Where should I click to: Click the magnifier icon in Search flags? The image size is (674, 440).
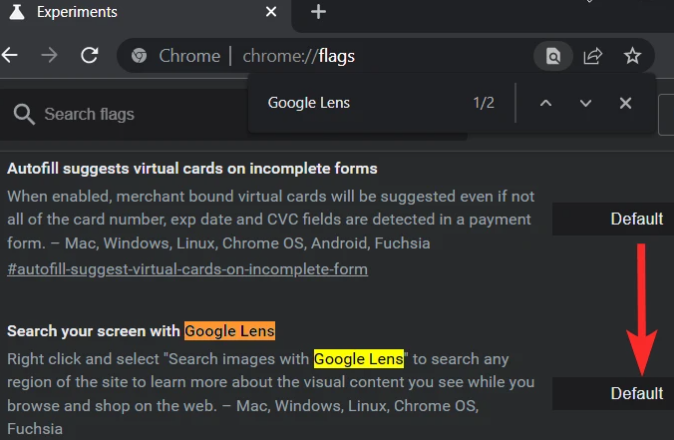click(24, 114)
